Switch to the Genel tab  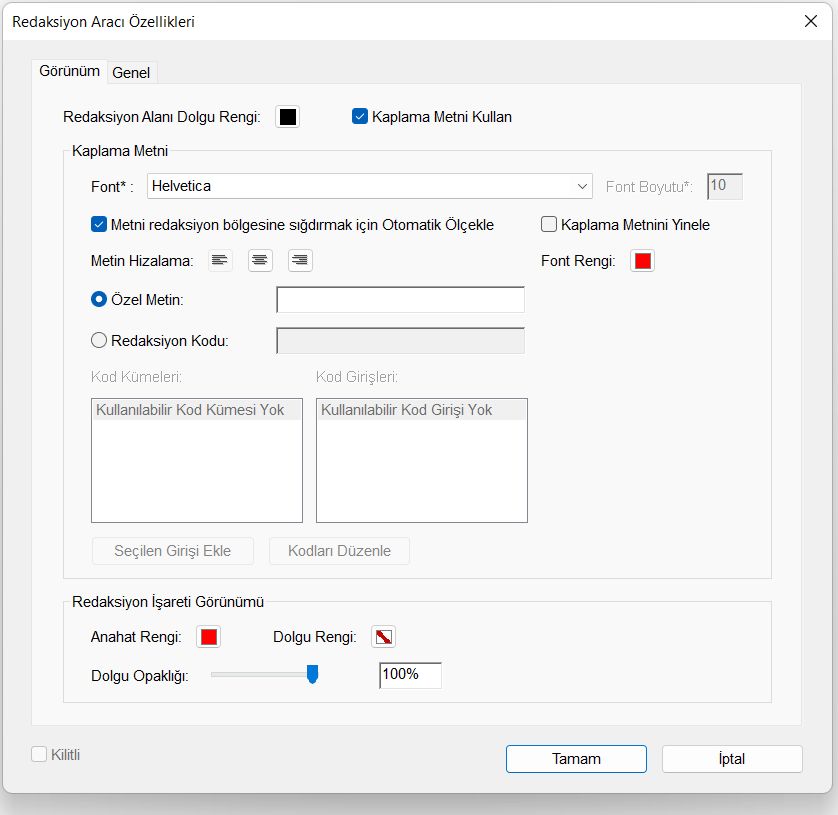coord(131,72)
